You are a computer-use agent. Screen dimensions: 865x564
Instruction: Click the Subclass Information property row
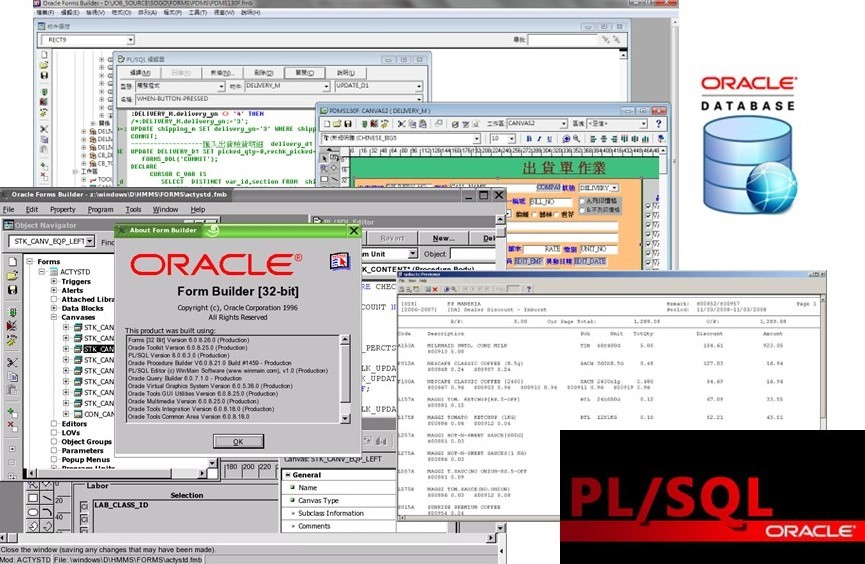339,513
